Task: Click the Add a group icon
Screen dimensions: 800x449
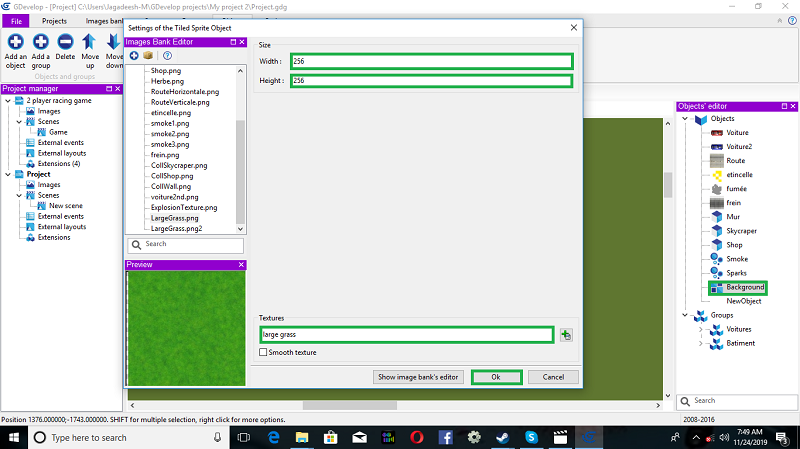Action: click(x=41, y=42)
